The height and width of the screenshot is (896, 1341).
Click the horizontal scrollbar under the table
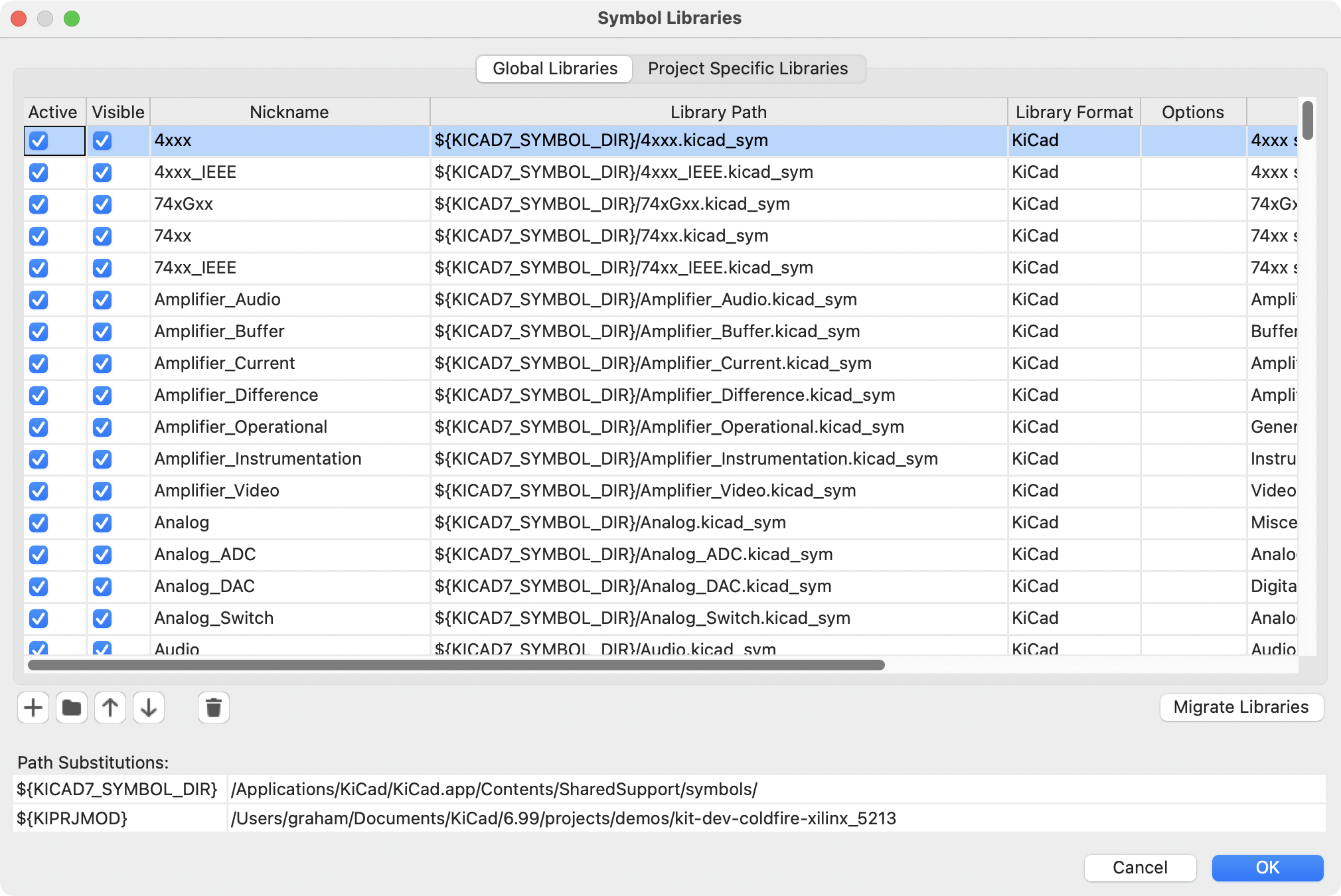[x=455, y=665]
